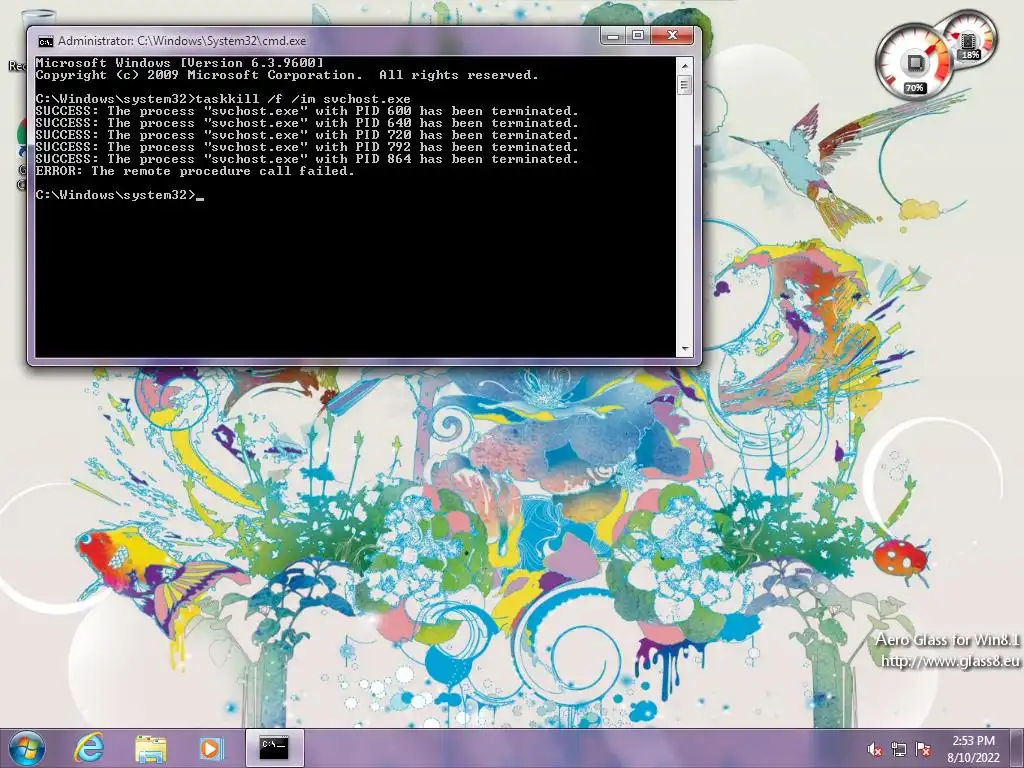Open the Action Center flag icon
Screen dimensions: 1024x768
pyautogui.click(x=923, y=750)
